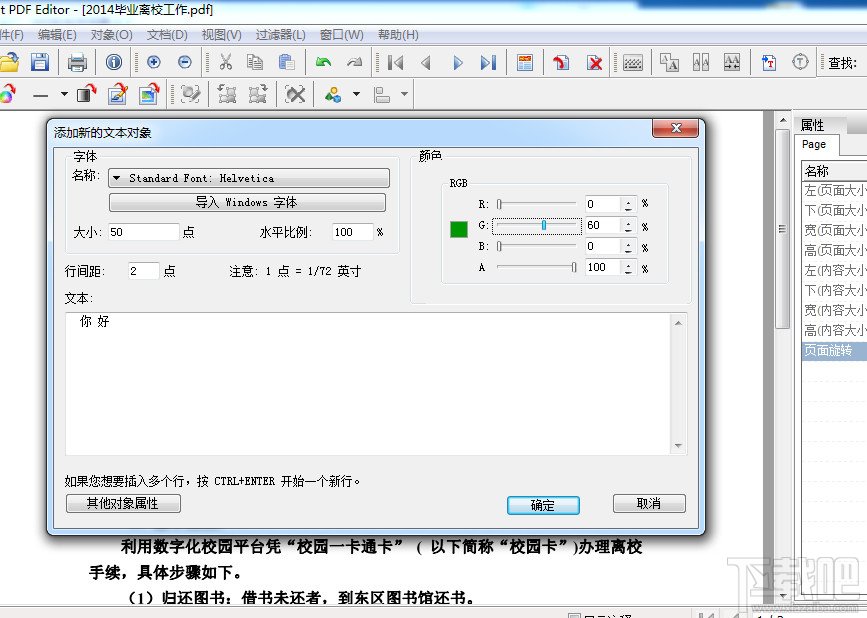Viewport: 867px width, 618px height.
Task: Jump to last page with the navigation icon
Action: [x=488, y=62]
